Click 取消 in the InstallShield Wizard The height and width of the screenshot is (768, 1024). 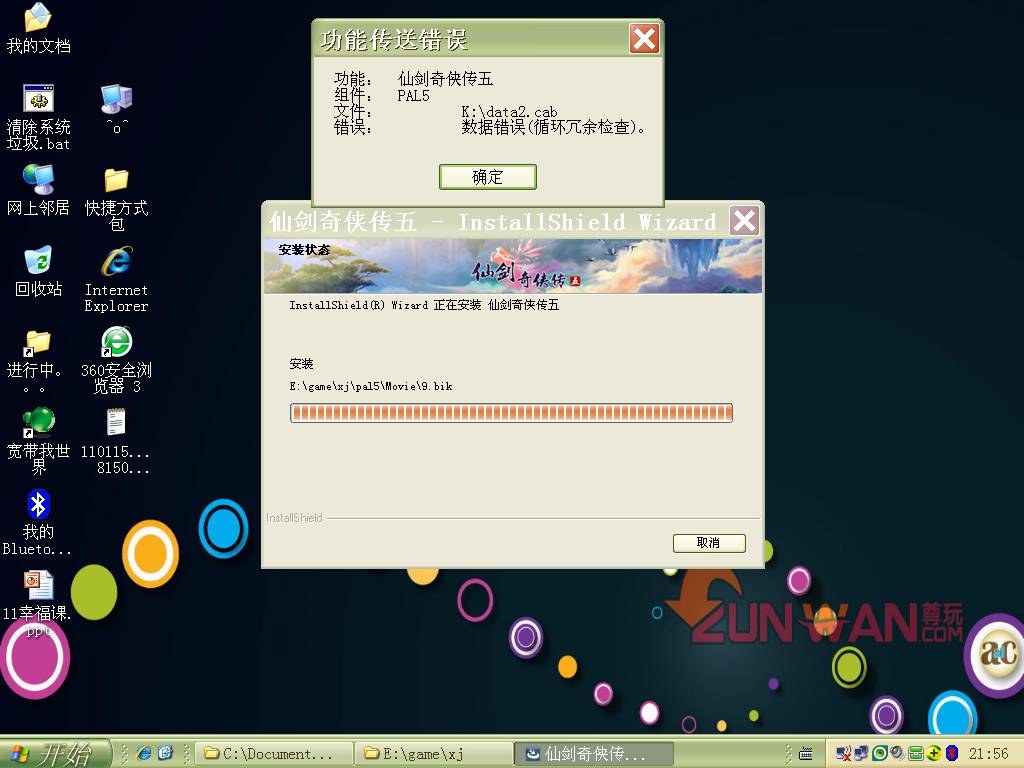click(709, 543)
